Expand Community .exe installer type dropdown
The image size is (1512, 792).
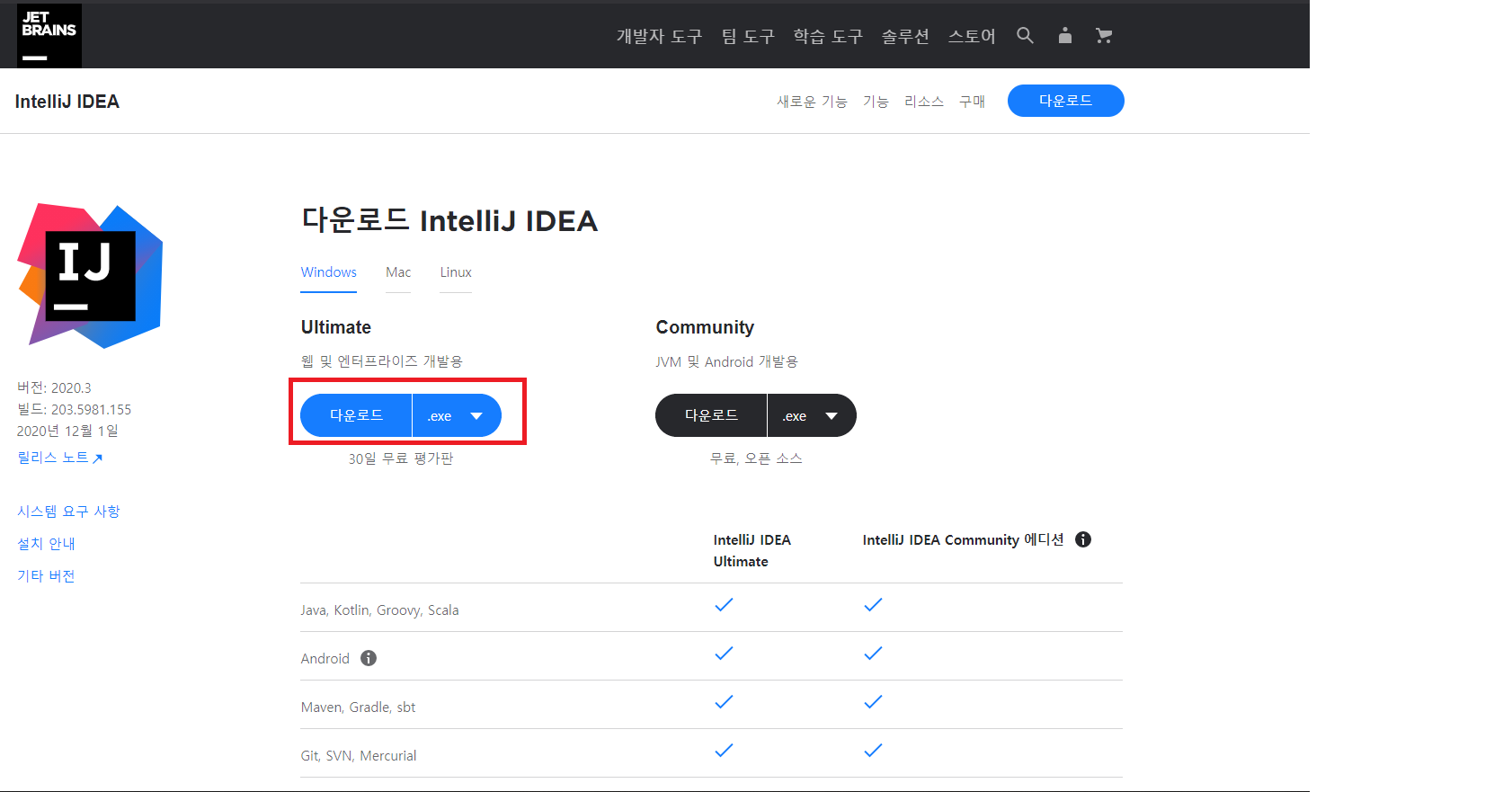coord(812,415)
